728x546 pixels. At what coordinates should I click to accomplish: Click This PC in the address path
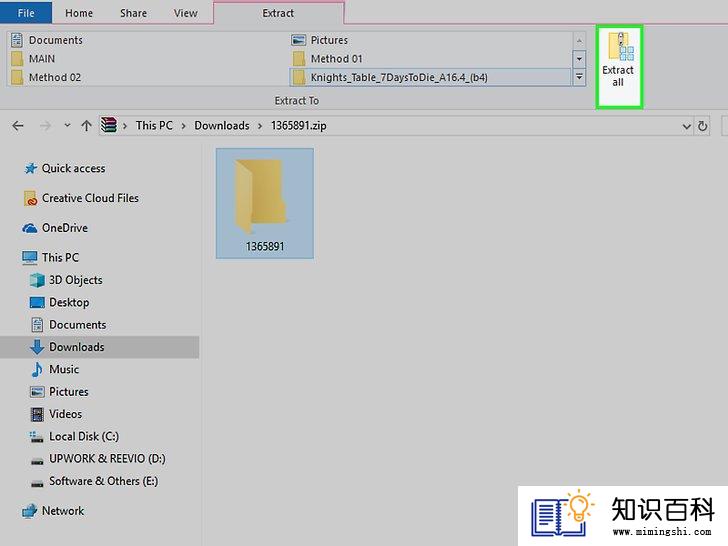(x=154, y=125)
